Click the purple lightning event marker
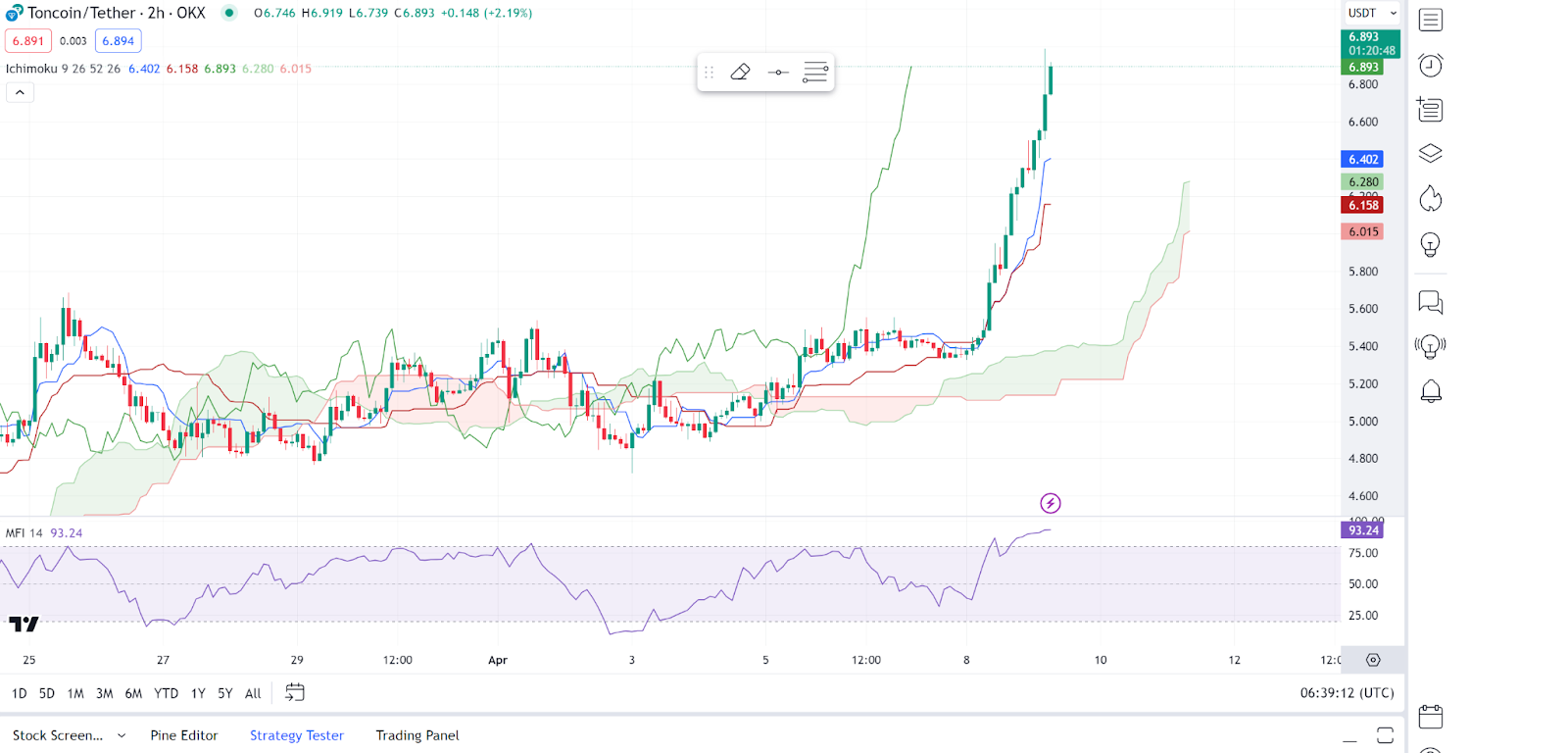Screen dimensions: 1568x753 [x=1051, y=503]
